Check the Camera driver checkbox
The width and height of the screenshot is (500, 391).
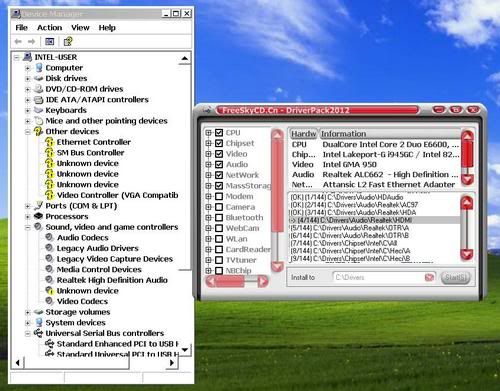[x=219, y=207]
